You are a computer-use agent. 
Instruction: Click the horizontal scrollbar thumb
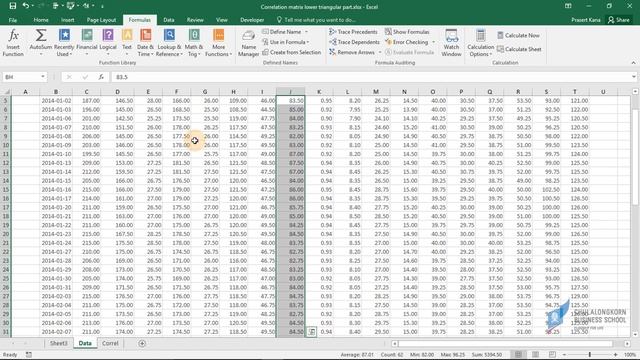point(505,344)
